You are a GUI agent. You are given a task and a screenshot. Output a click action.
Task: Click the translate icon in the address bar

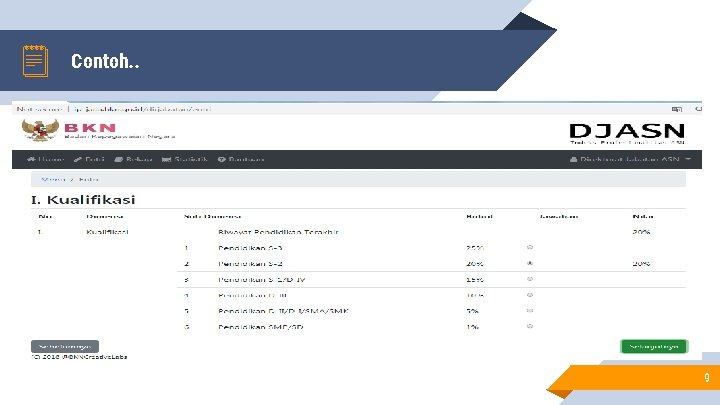[x=676, y=109]
